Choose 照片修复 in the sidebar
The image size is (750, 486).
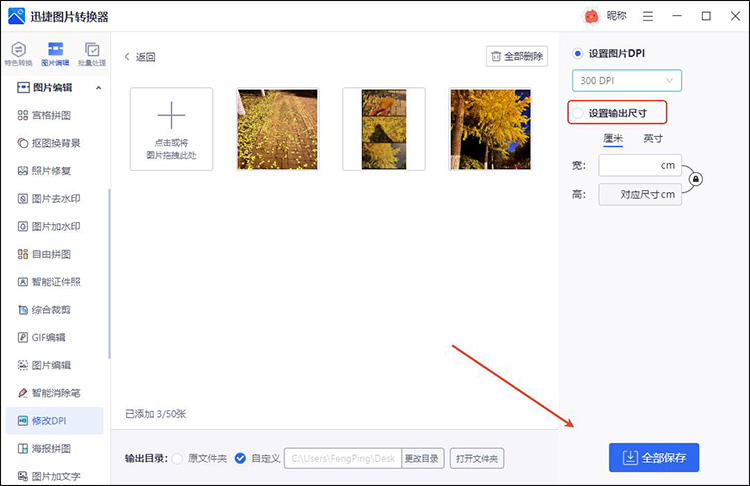(44, 171)
